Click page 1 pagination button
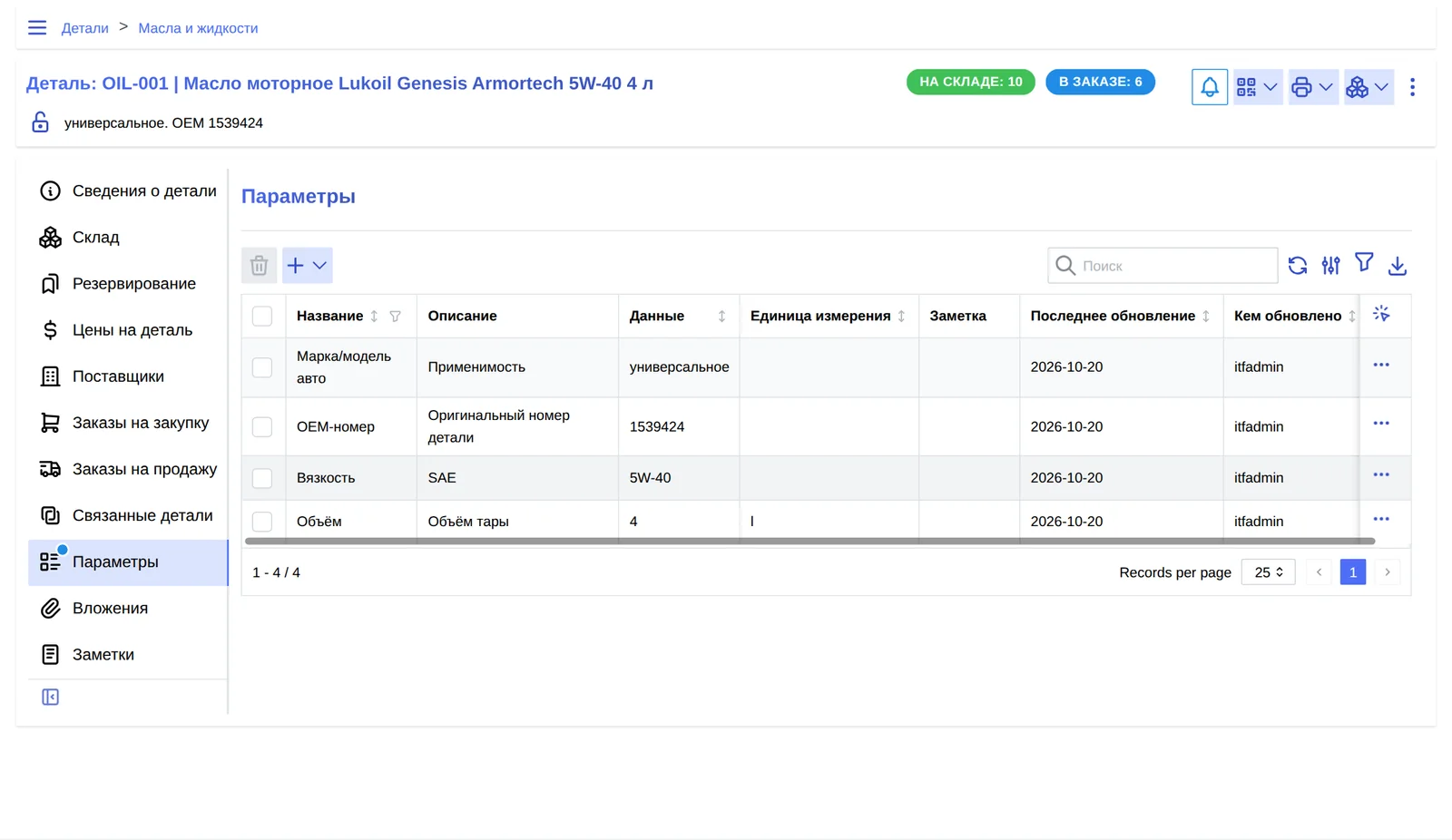This screenshot has height=840, width=1452. [1352, 572]
